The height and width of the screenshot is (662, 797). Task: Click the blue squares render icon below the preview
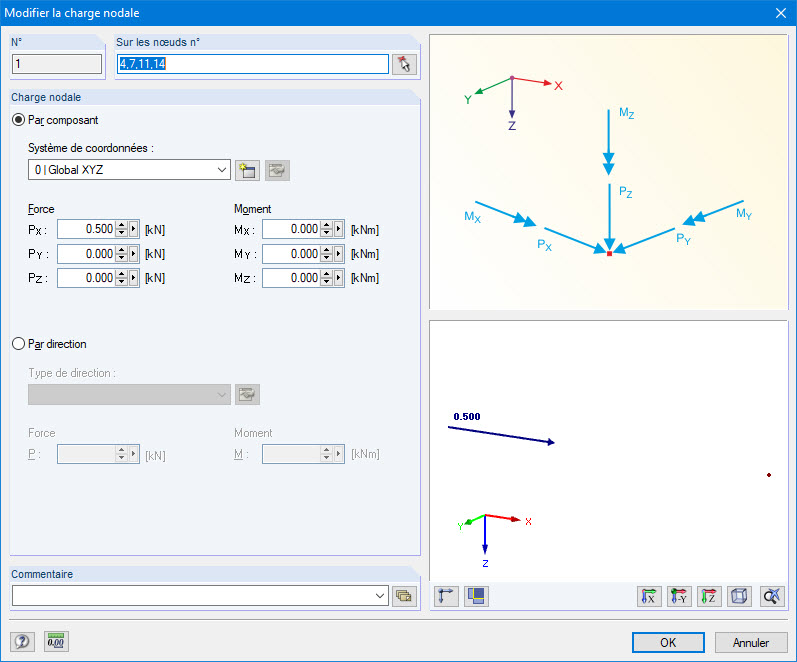point(476,596)
